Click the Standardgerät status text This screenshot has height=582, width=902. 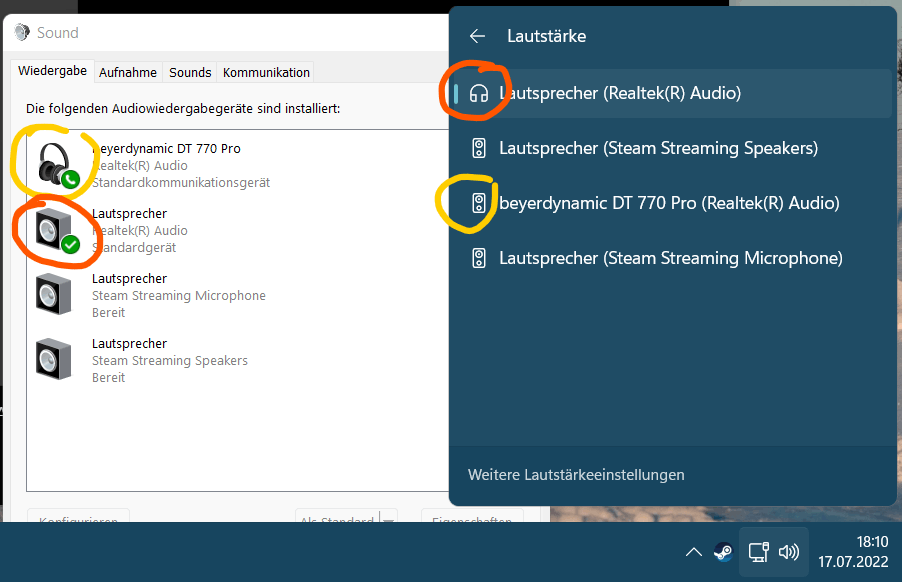[x=134, y=248]
